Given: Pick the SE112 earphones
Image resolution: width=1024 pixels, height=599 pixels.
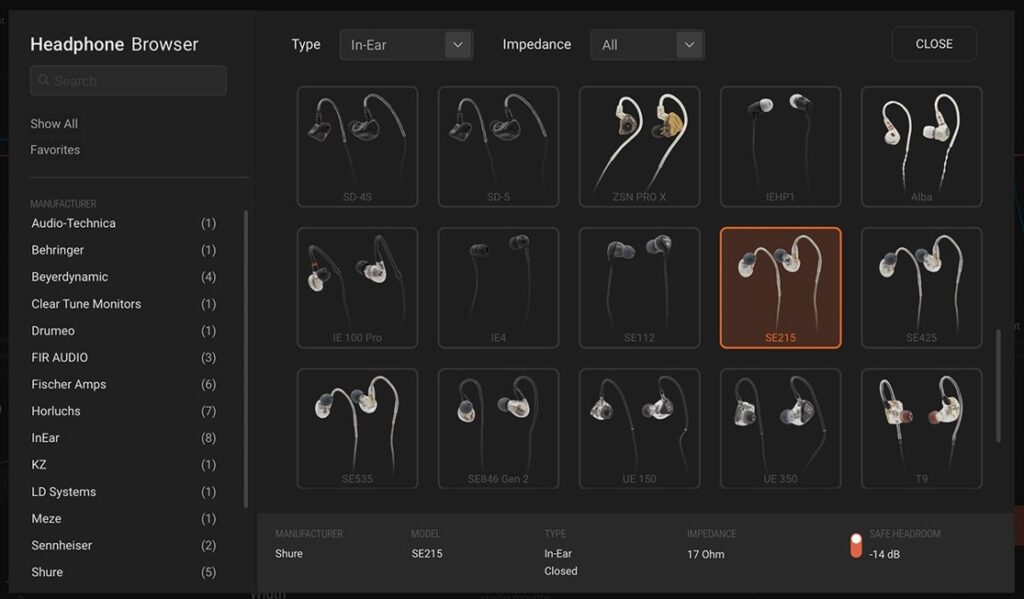Looking at the screenshot, I should click(639, 288).
